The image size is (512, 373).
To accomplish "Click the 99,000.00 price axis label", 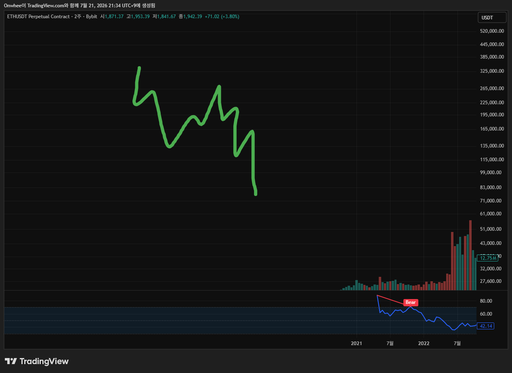I will pos(491,172).
